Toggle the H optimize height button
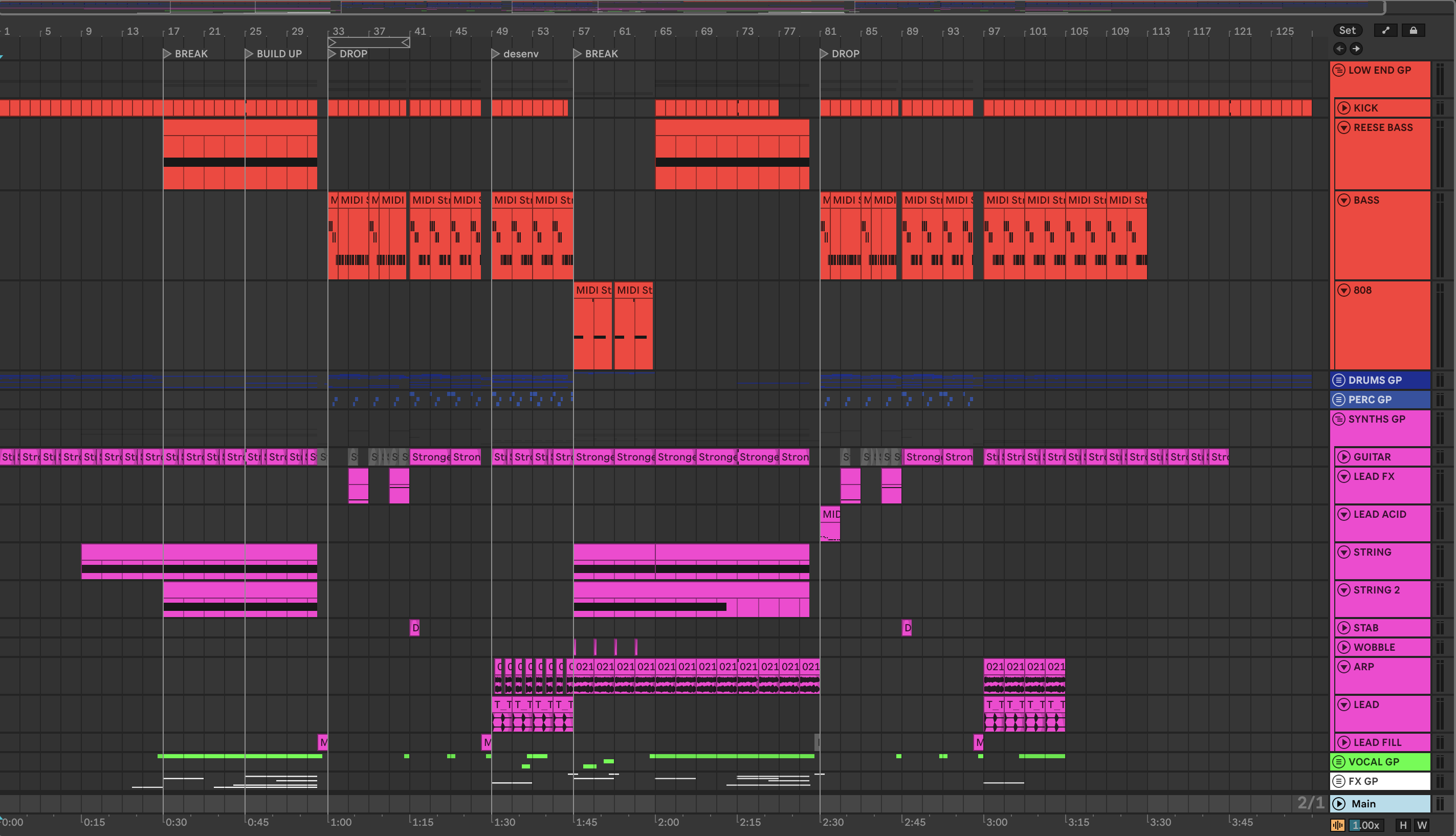1456x836 pixels. 1403,825
